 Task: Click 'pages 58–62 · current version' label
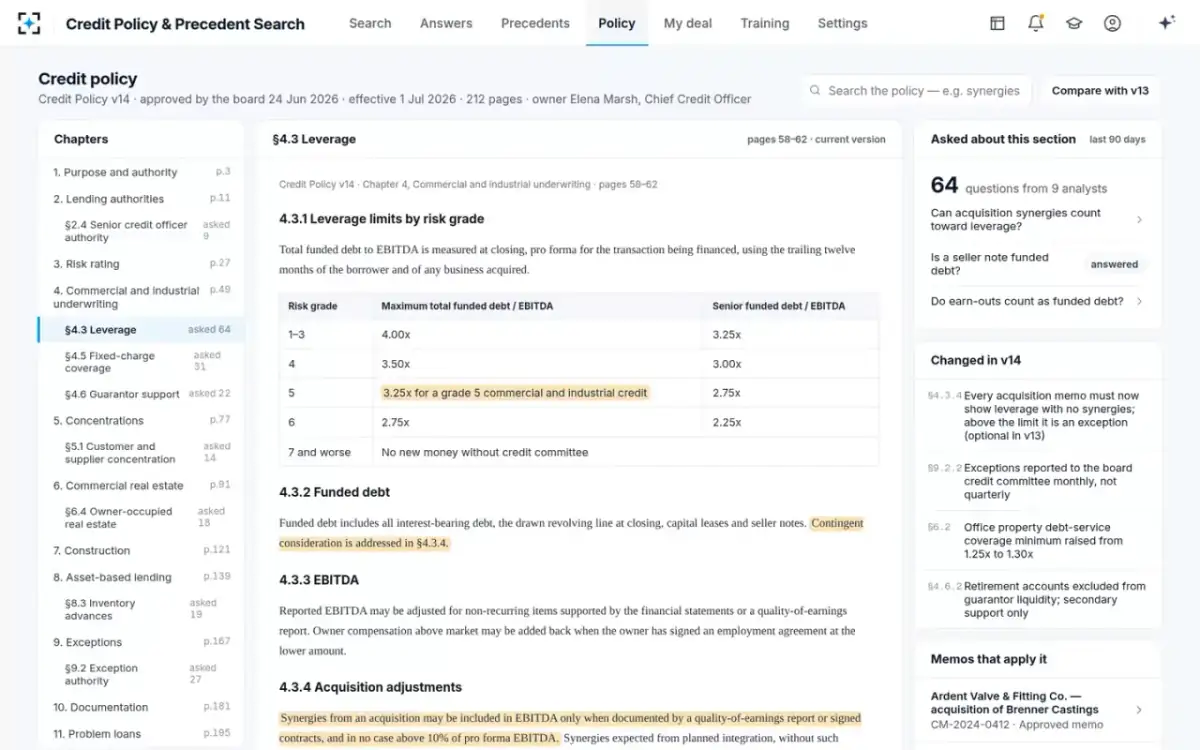[816, 140]
